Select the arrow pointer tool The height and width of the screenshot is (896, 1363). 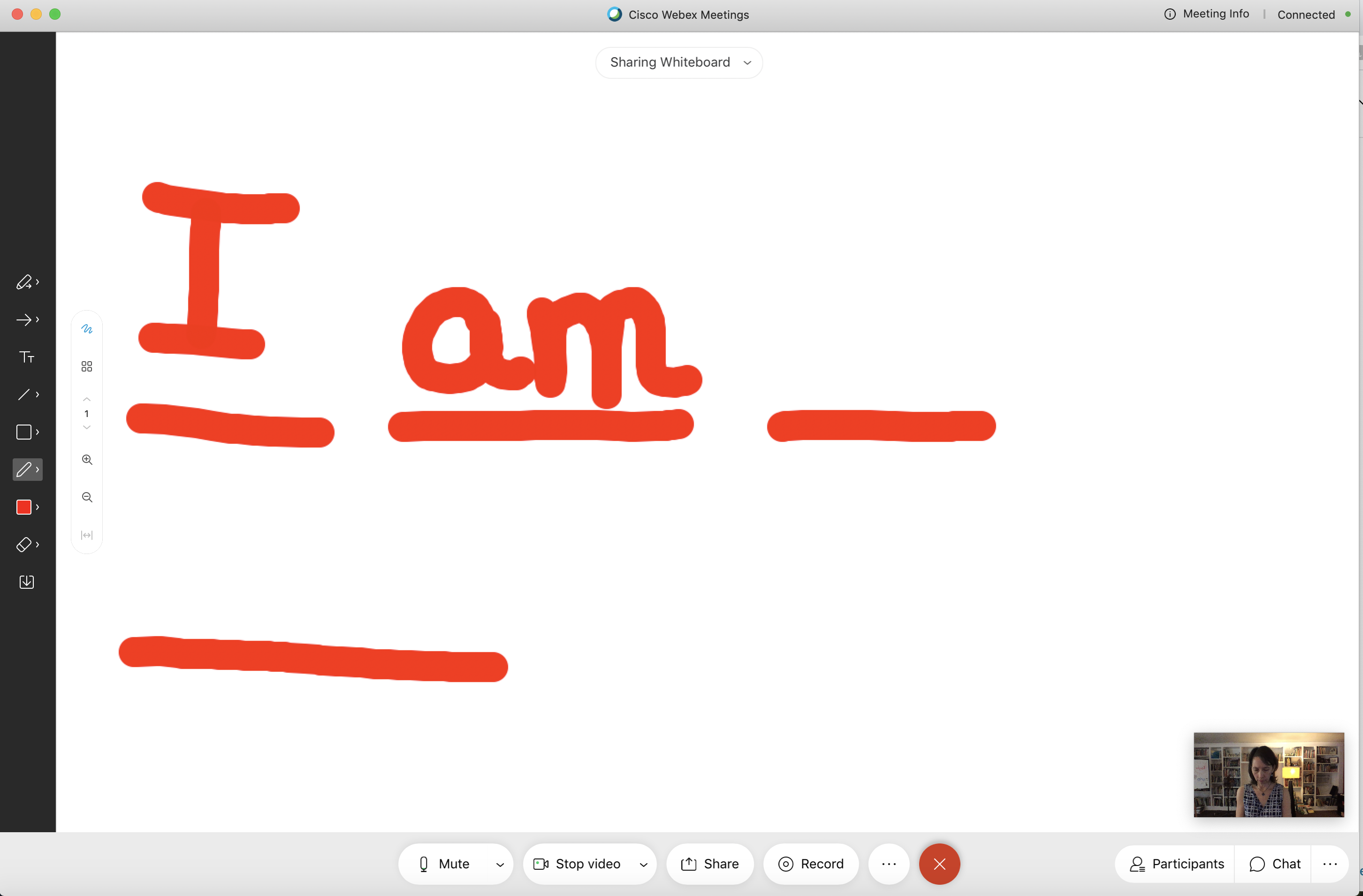(24, 319)
